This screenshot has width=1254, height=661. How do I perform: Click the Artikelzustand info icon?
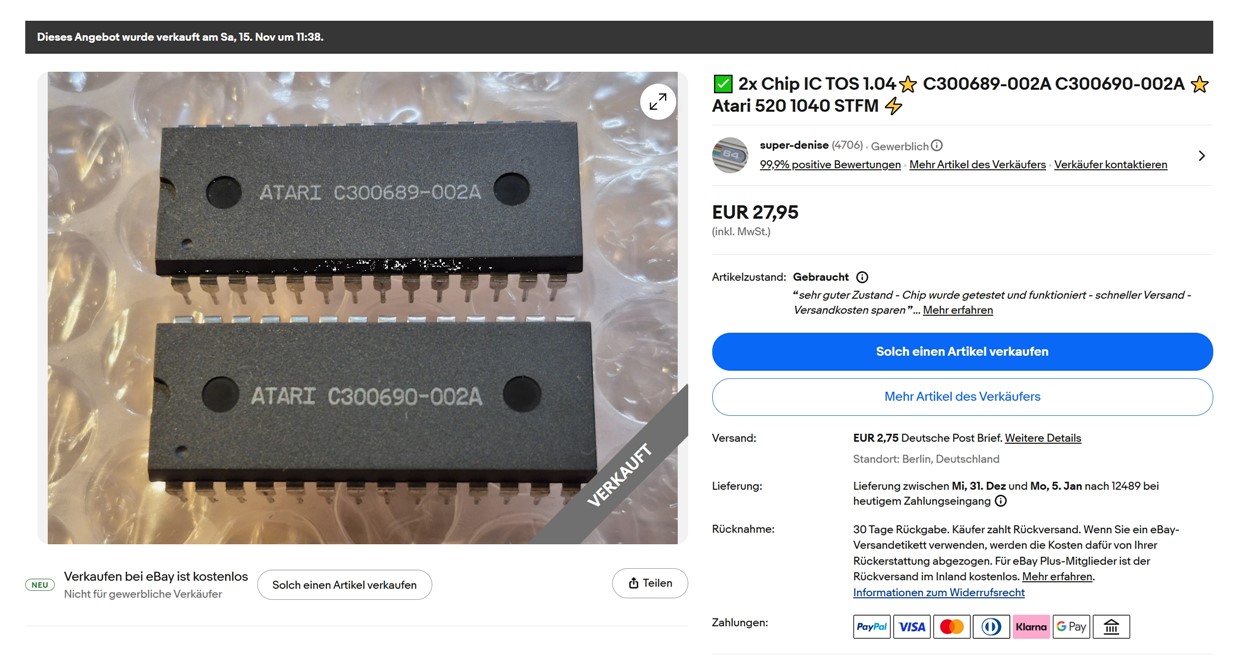tap(862, 277)
